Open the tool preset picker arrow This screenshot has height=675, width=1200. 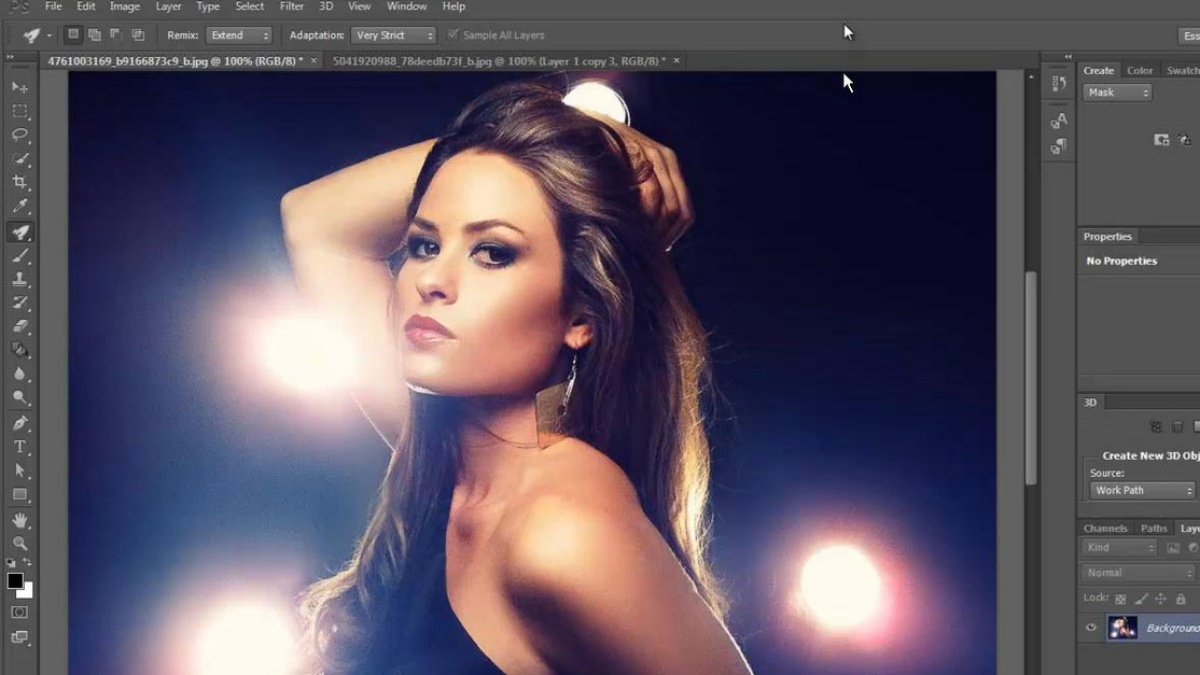tap(49, 36)
